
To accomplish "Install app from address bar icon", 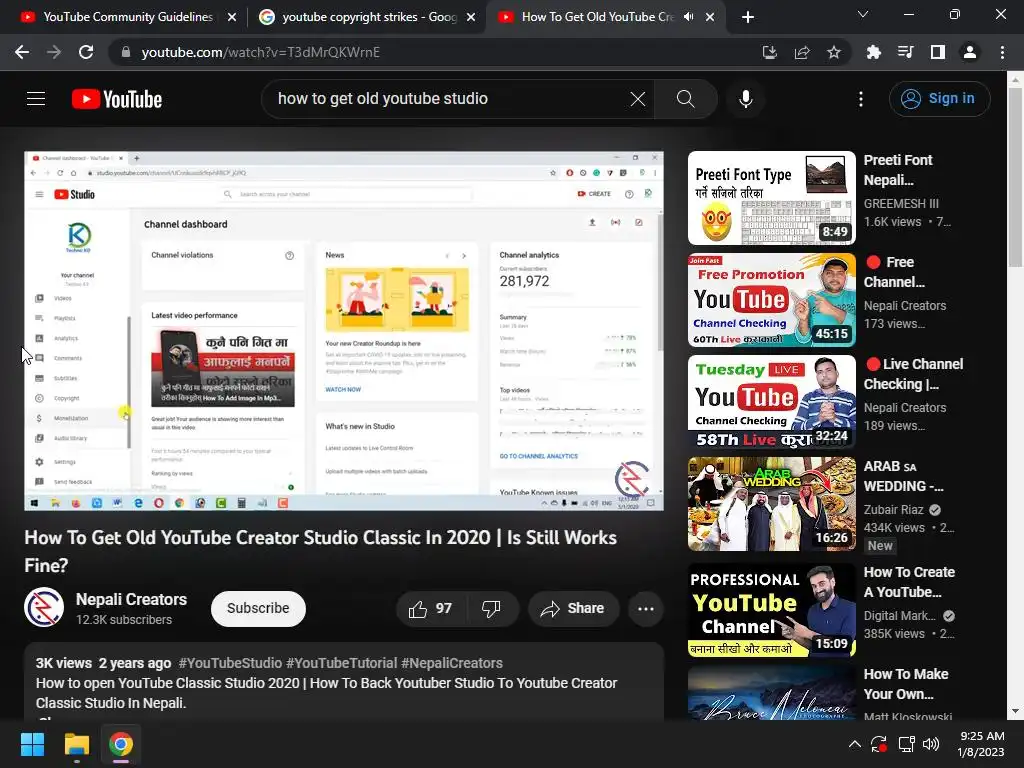I will (769, 52).
